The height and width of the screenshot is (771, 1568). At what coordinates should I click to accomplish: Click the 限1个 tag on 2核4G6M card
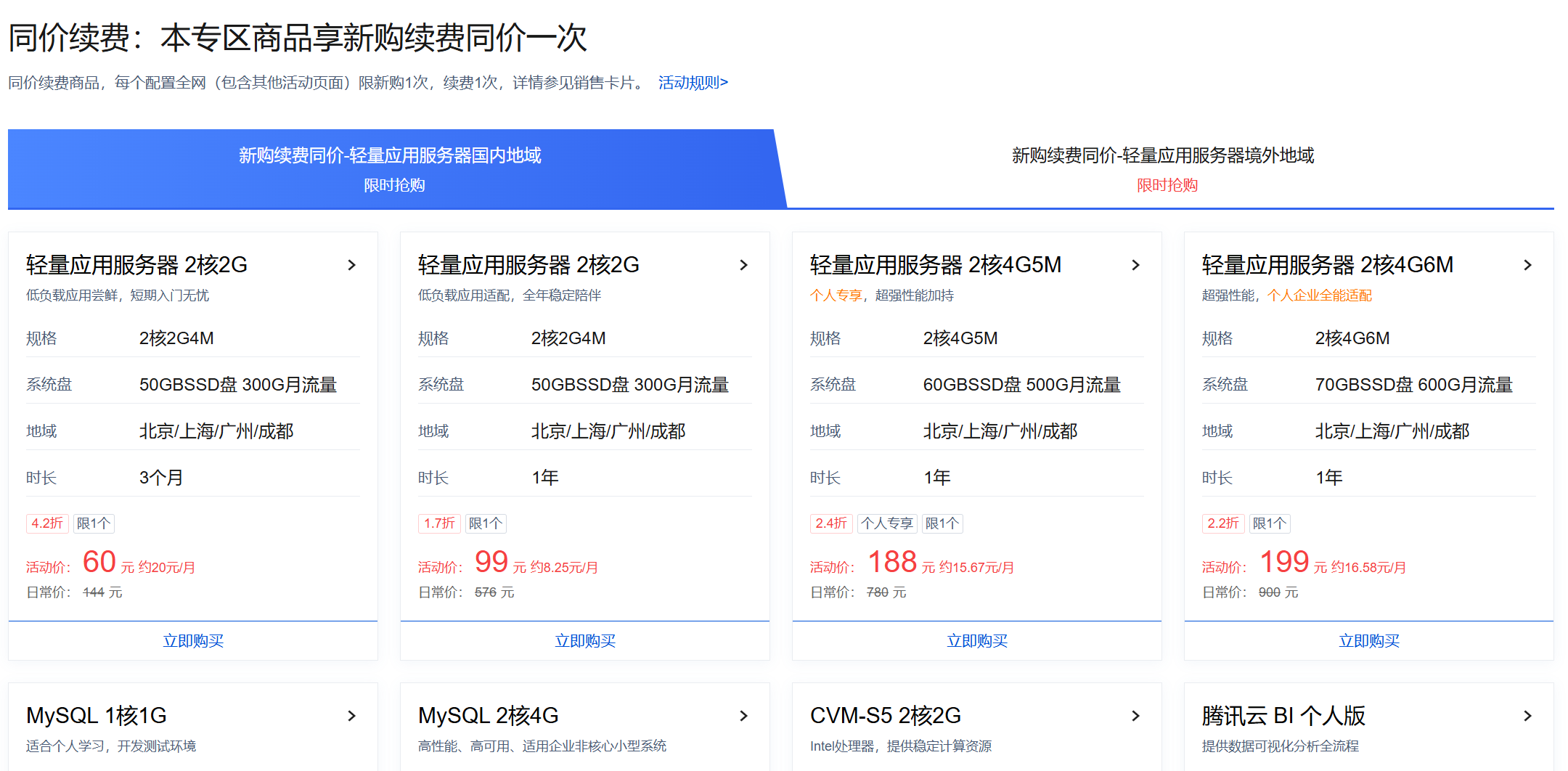[x=1270, y=523]
